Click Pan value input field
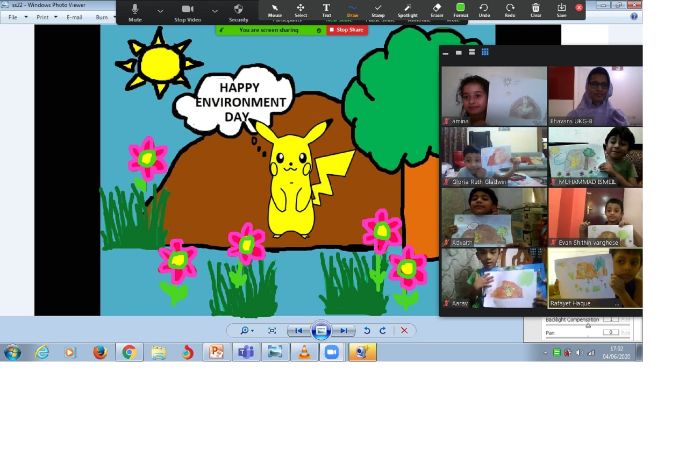The height and width of the screenshot is (449, 700). click(x=611, y=333)
